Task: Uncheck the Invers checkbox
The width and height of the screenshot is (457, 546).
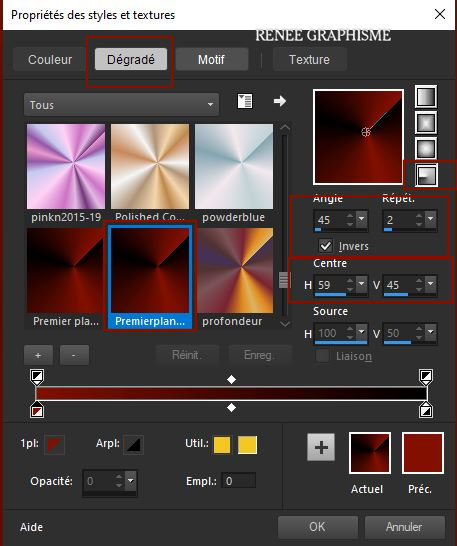Action: 326,246
